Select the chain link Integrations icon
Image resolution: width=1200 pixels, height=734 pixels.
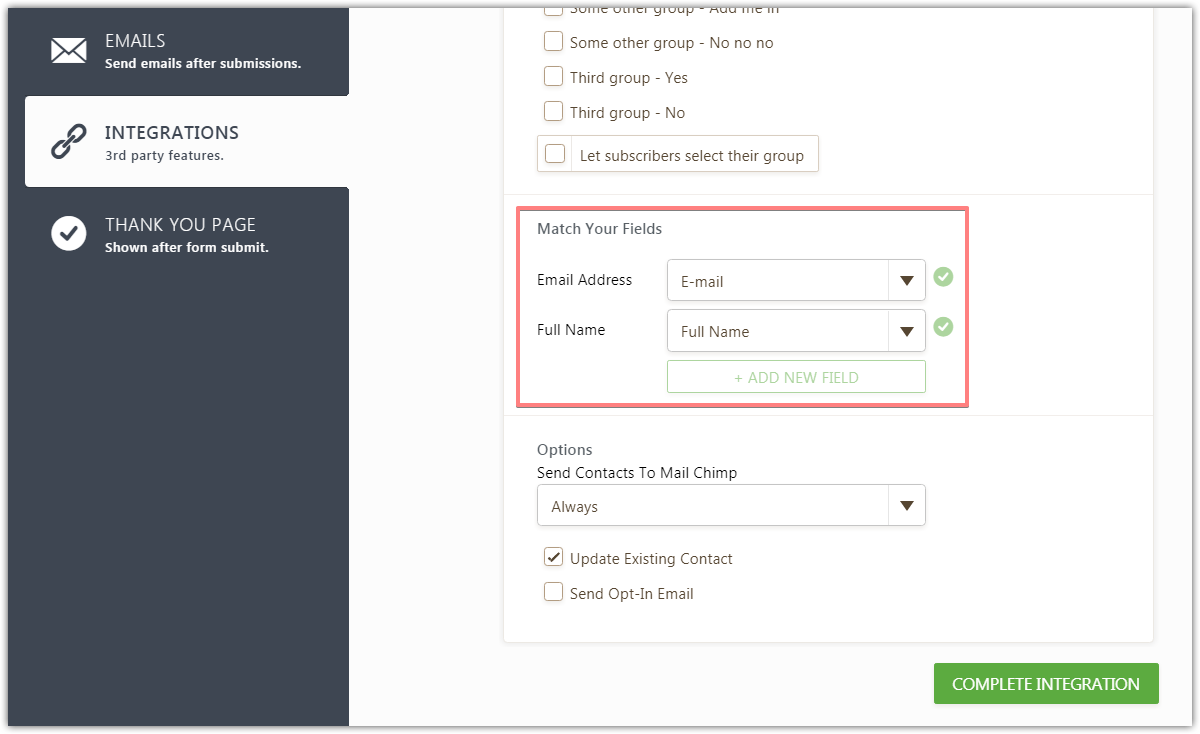click(x=68, y=141)
